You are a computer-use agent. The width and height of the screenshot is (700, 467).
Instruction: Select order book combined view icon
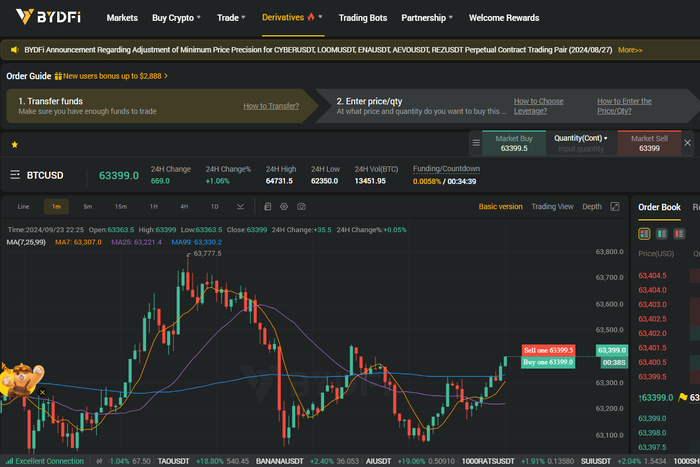coord(644,234)
